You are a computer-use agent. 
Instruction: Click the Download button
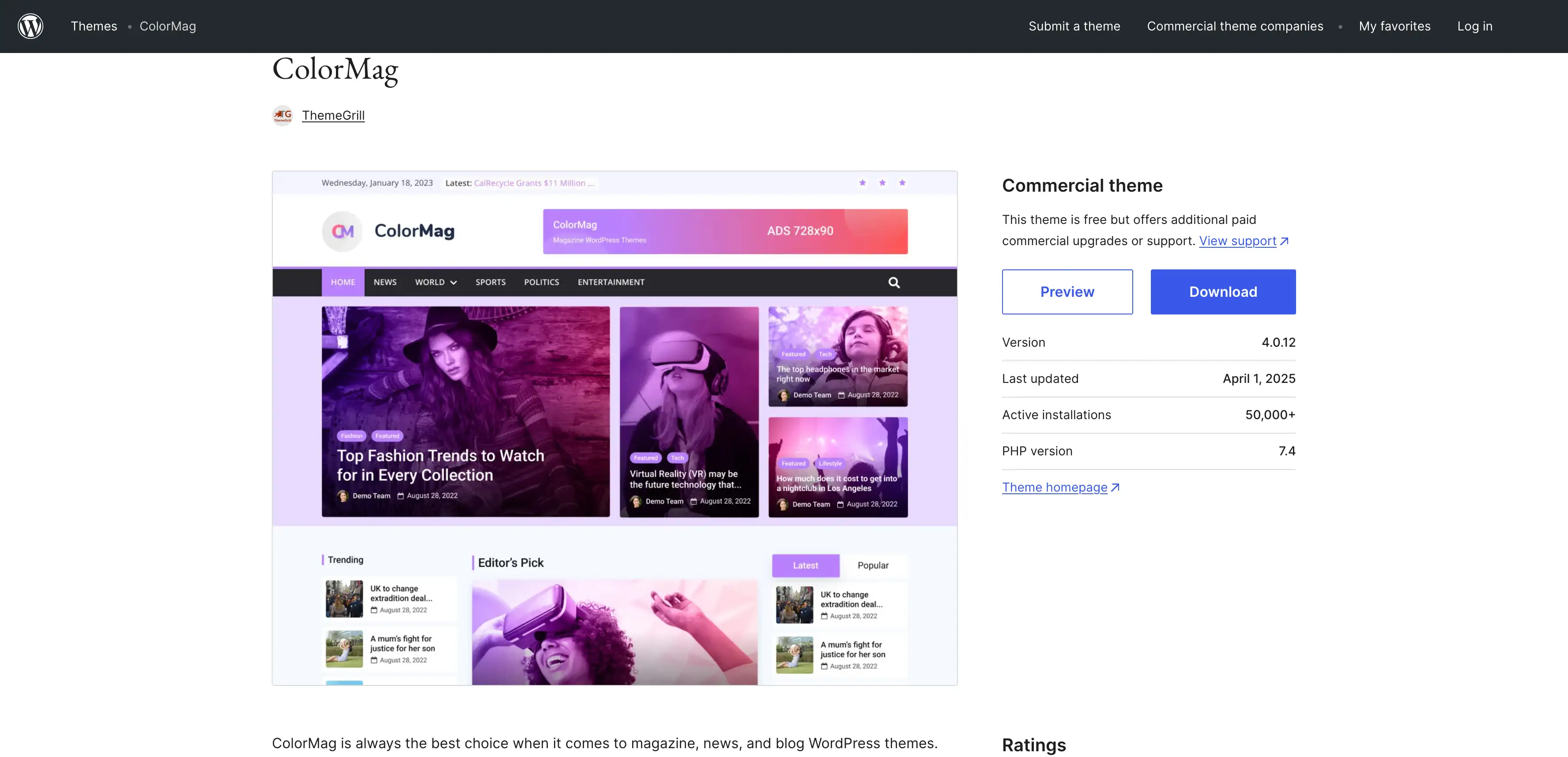tap(1223, 292)
